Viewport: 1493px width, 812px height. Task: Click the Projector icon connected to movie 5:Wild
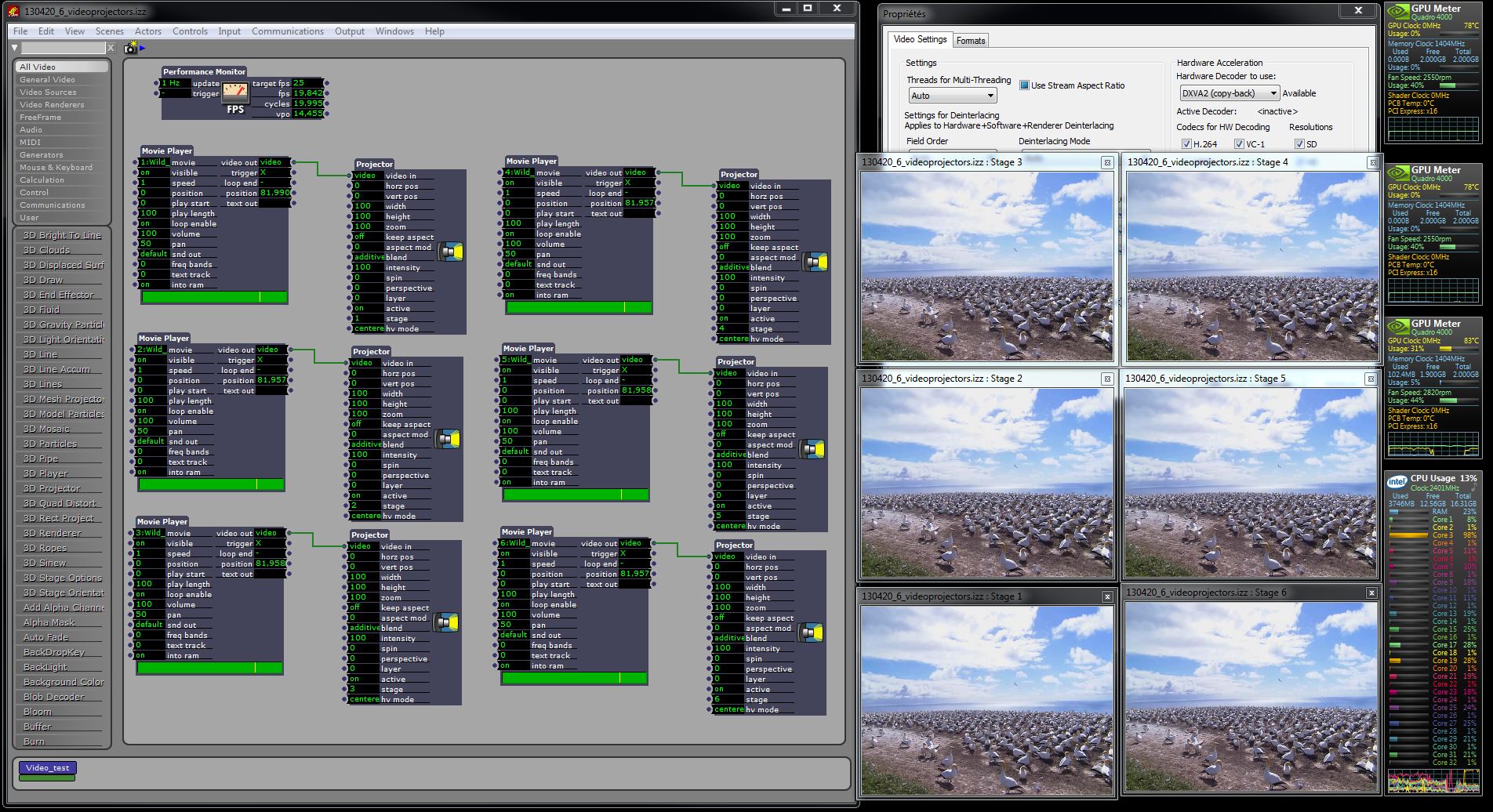(x=813, y=449)
